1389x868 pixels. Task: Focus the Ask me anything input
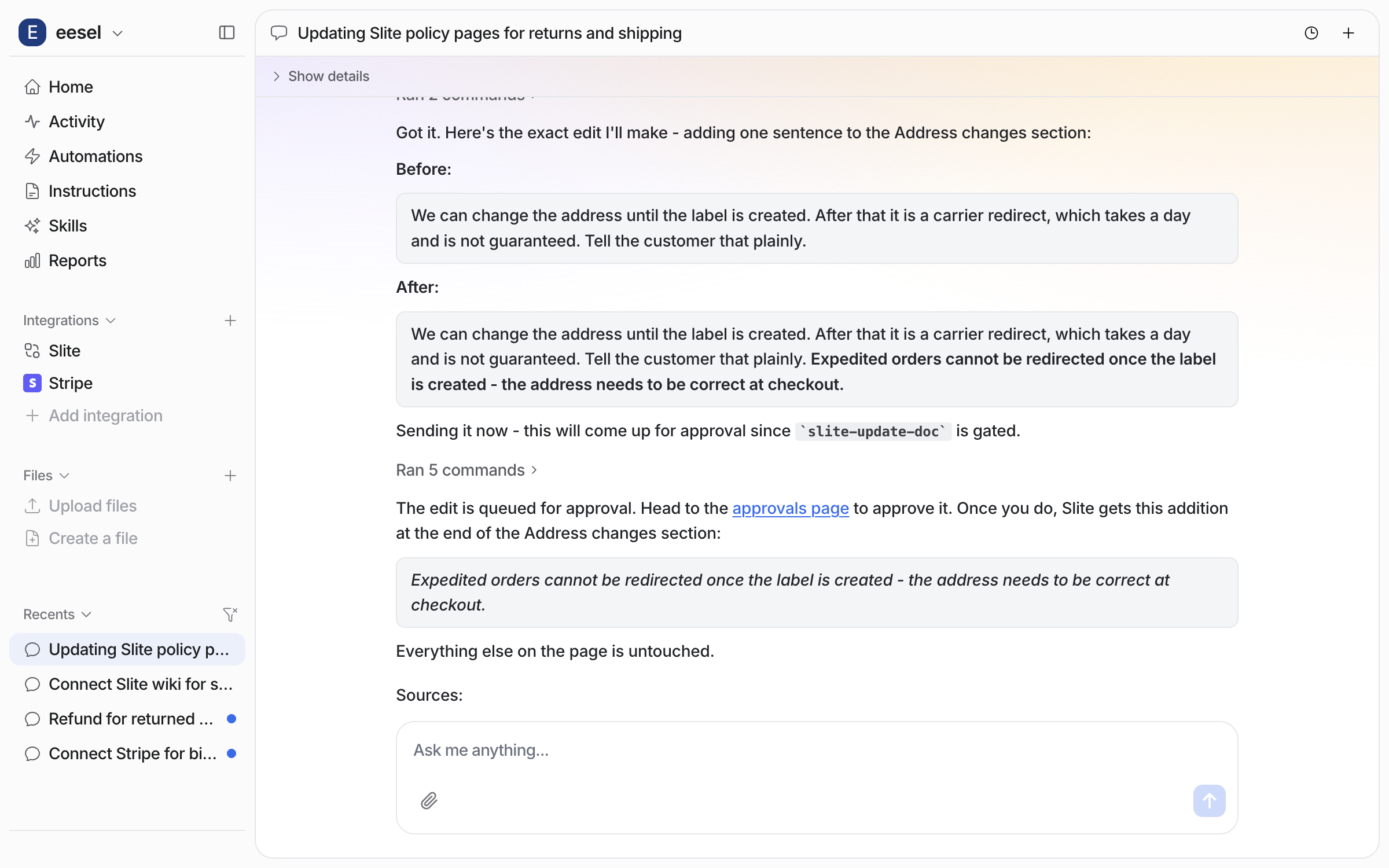(817, 751)
